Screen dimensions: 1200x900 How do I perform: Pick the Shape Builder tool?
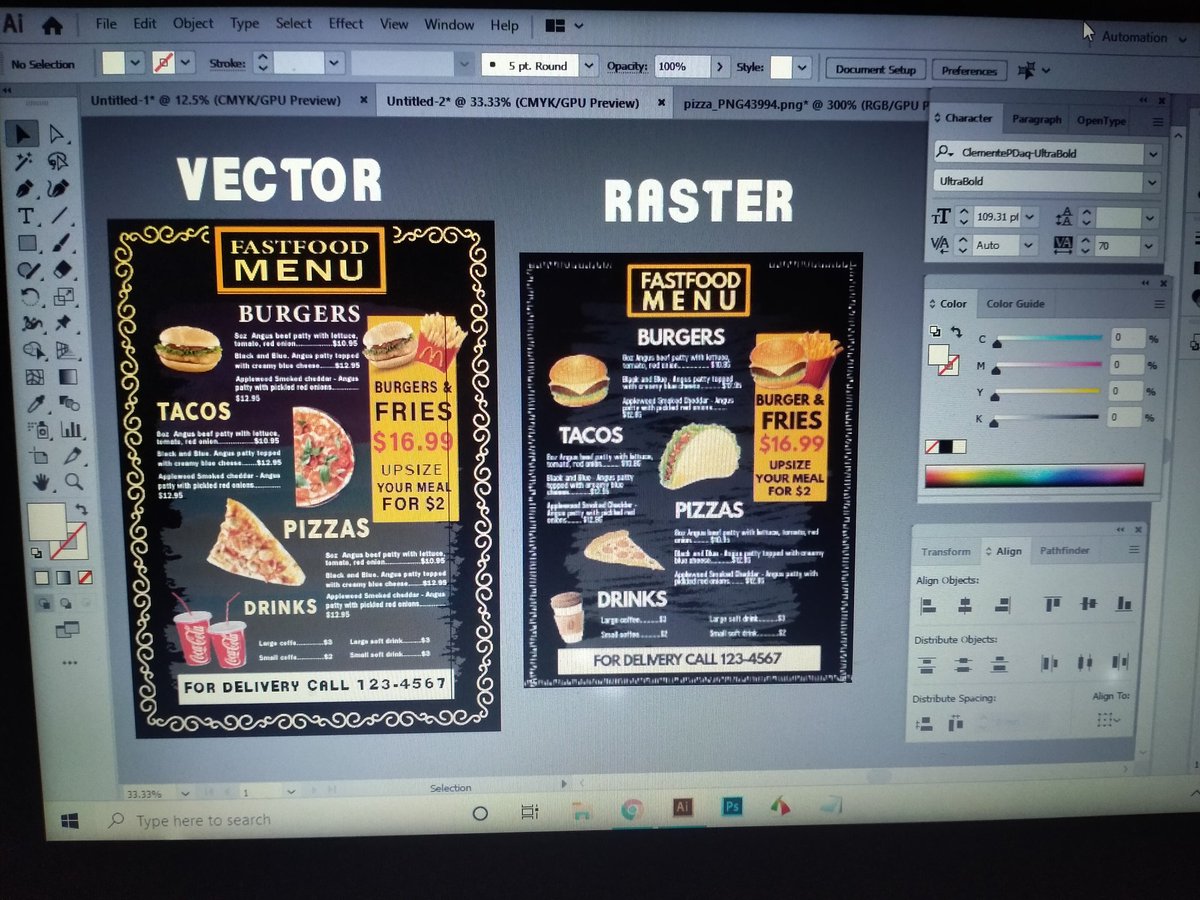(33, 350)
